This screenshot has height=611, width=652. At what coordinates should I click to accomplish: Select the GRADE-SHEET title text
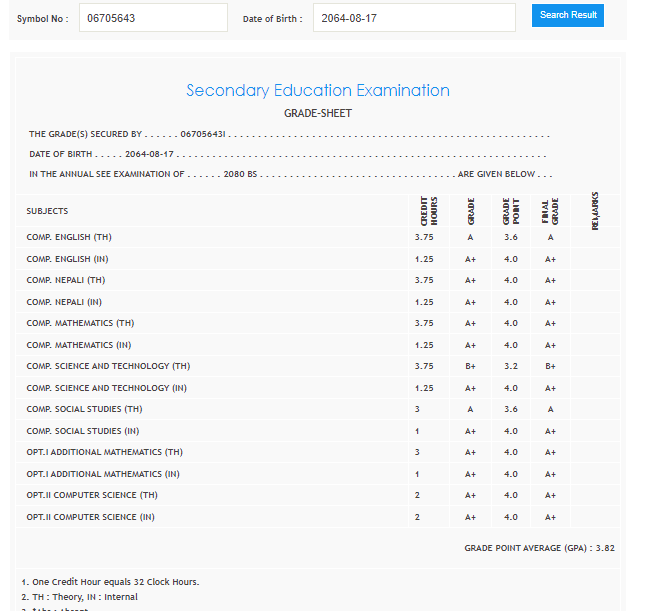(x=318, y=114)
